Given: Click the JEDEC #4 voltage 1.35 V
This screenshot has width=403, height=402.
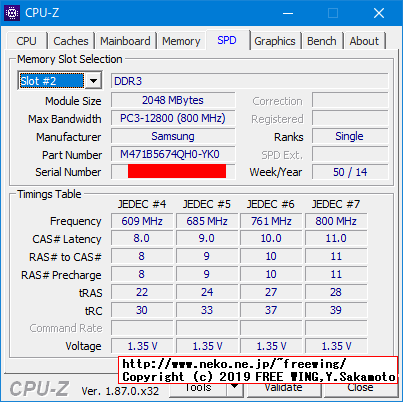Looking at the screenshot, I should pyautogui.click(x=142, y=346).
